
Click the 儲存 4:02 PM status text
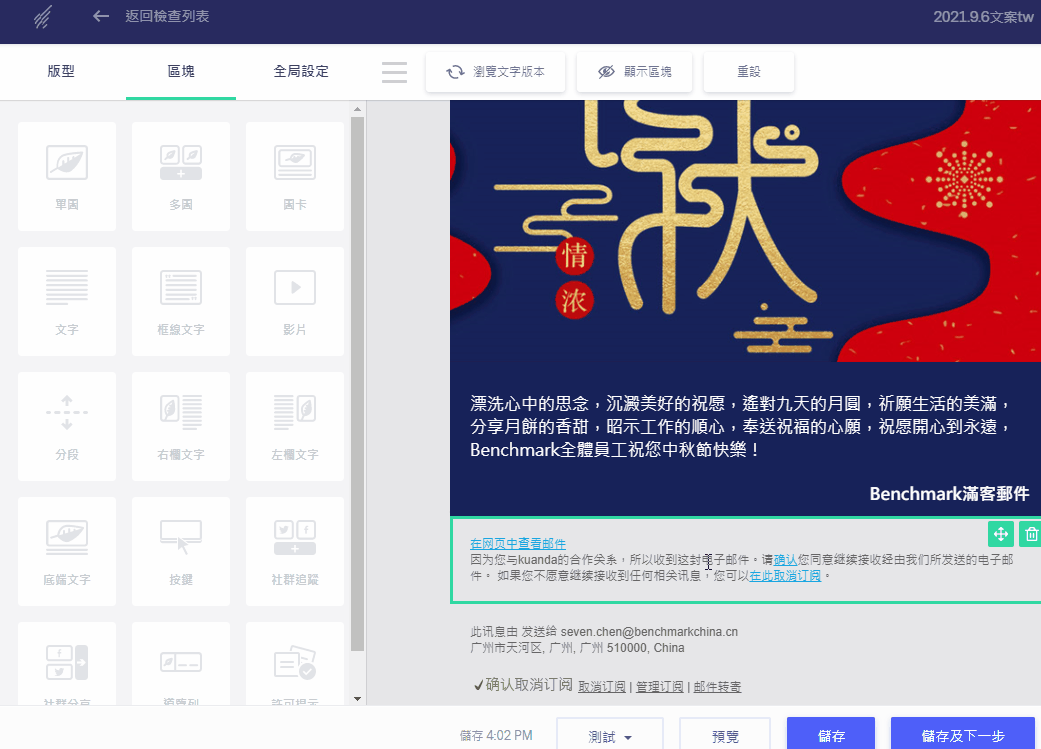point(496,735)
